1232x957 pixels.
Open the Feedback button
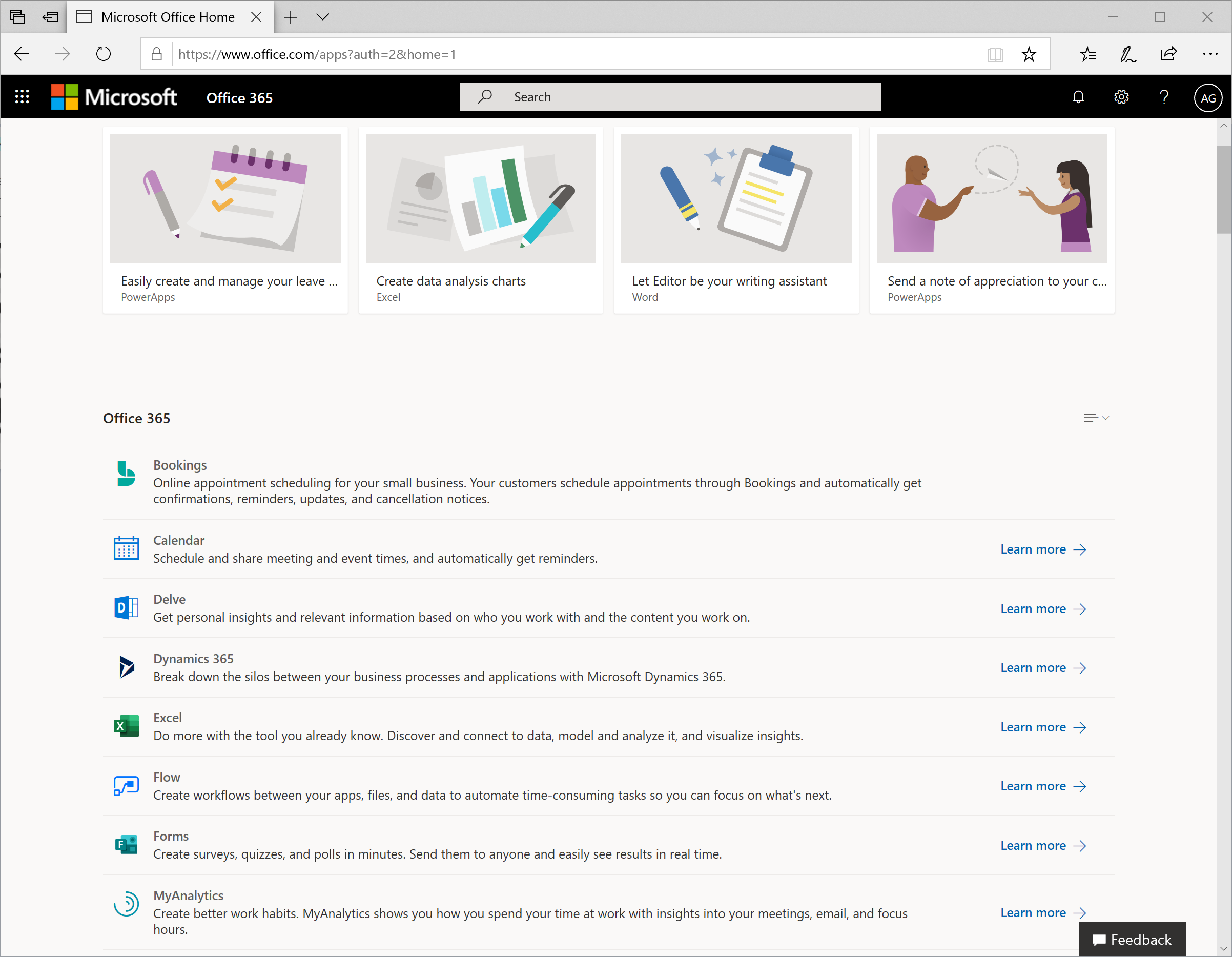pos(1132,940)
